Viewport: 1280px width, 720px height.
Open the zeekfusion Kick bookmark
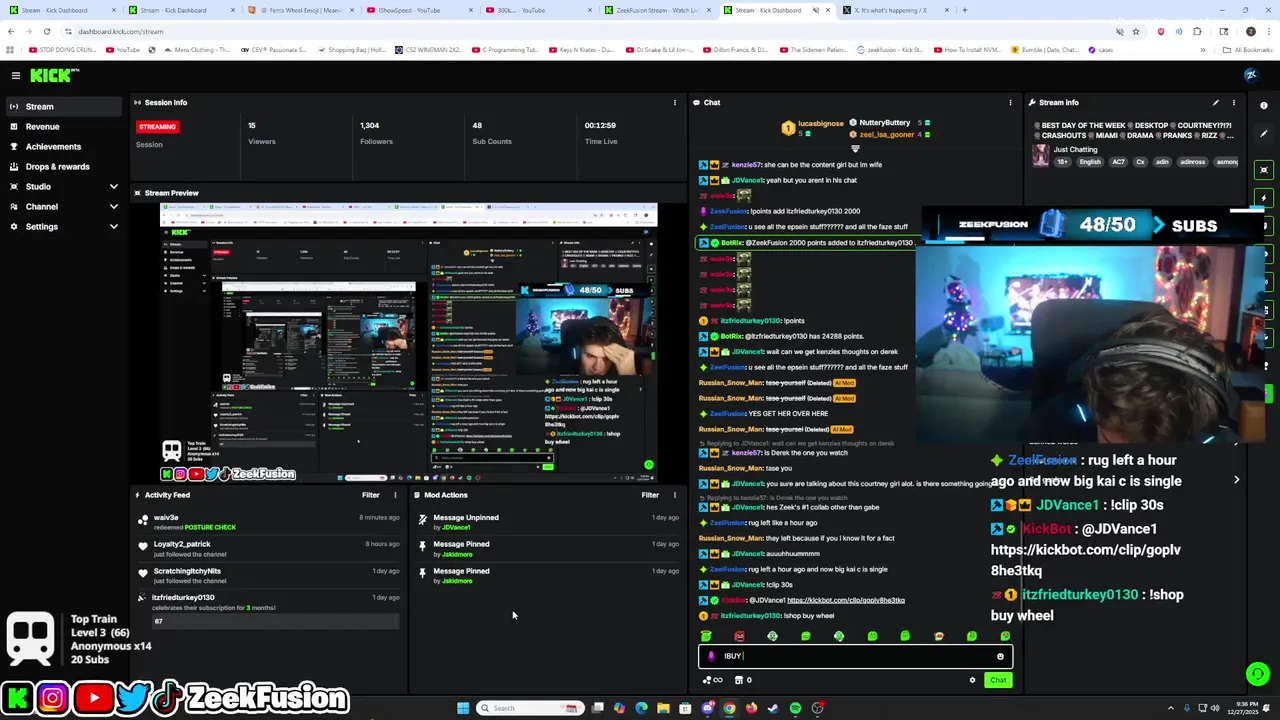pos(889,49)
